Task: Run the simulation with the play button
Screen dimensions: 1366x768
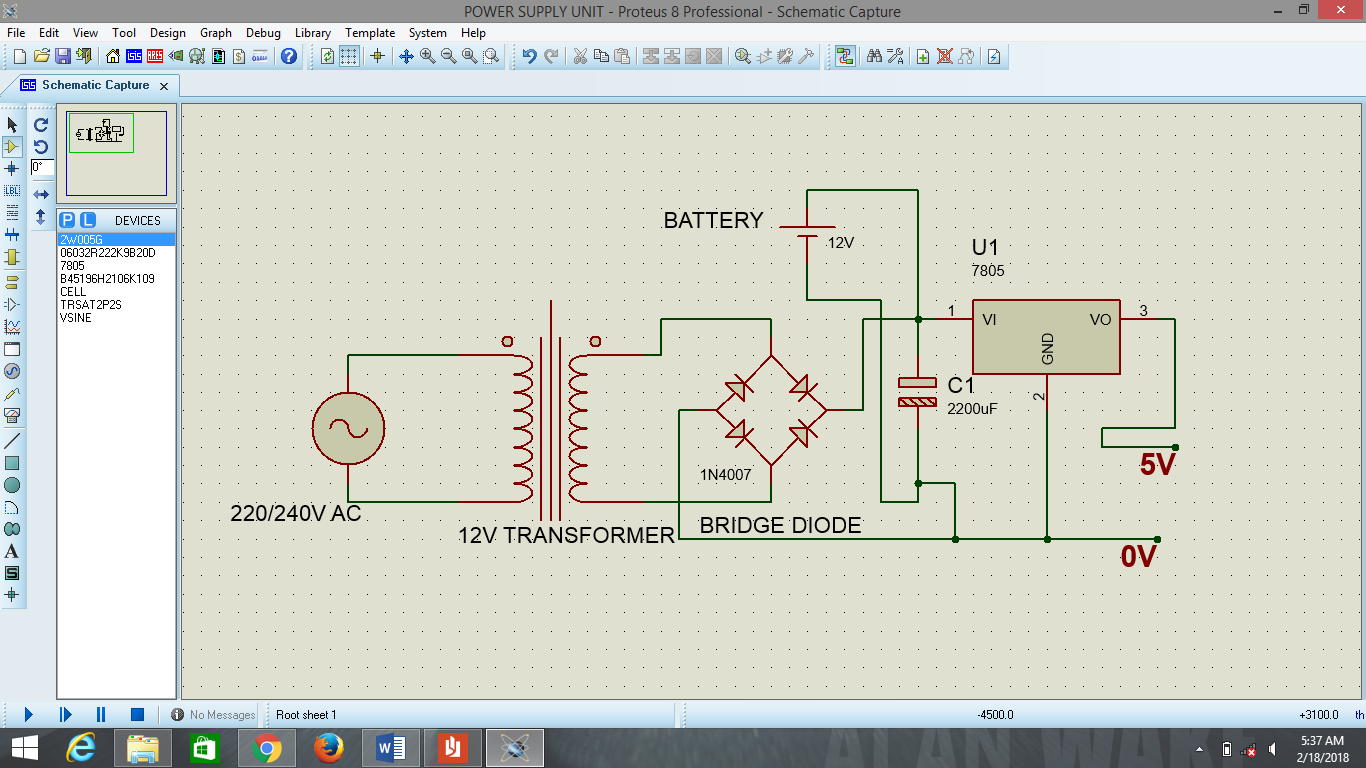Action: click(27, 714)
